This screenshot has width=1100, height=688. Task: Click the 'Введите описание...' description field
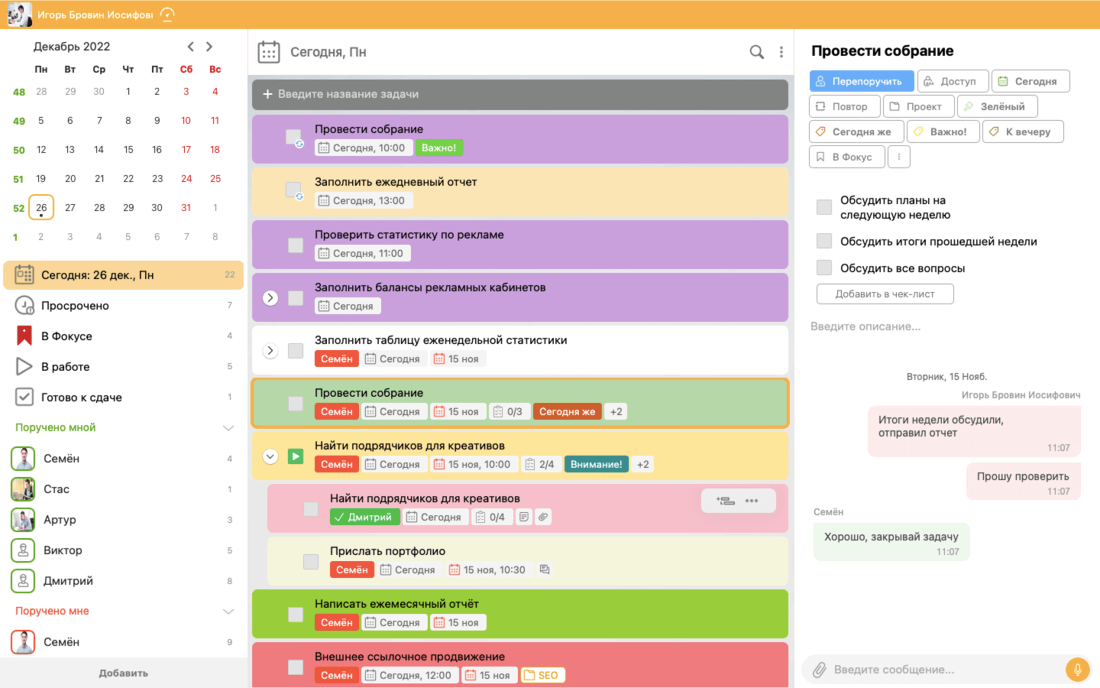tap(866, 326)
